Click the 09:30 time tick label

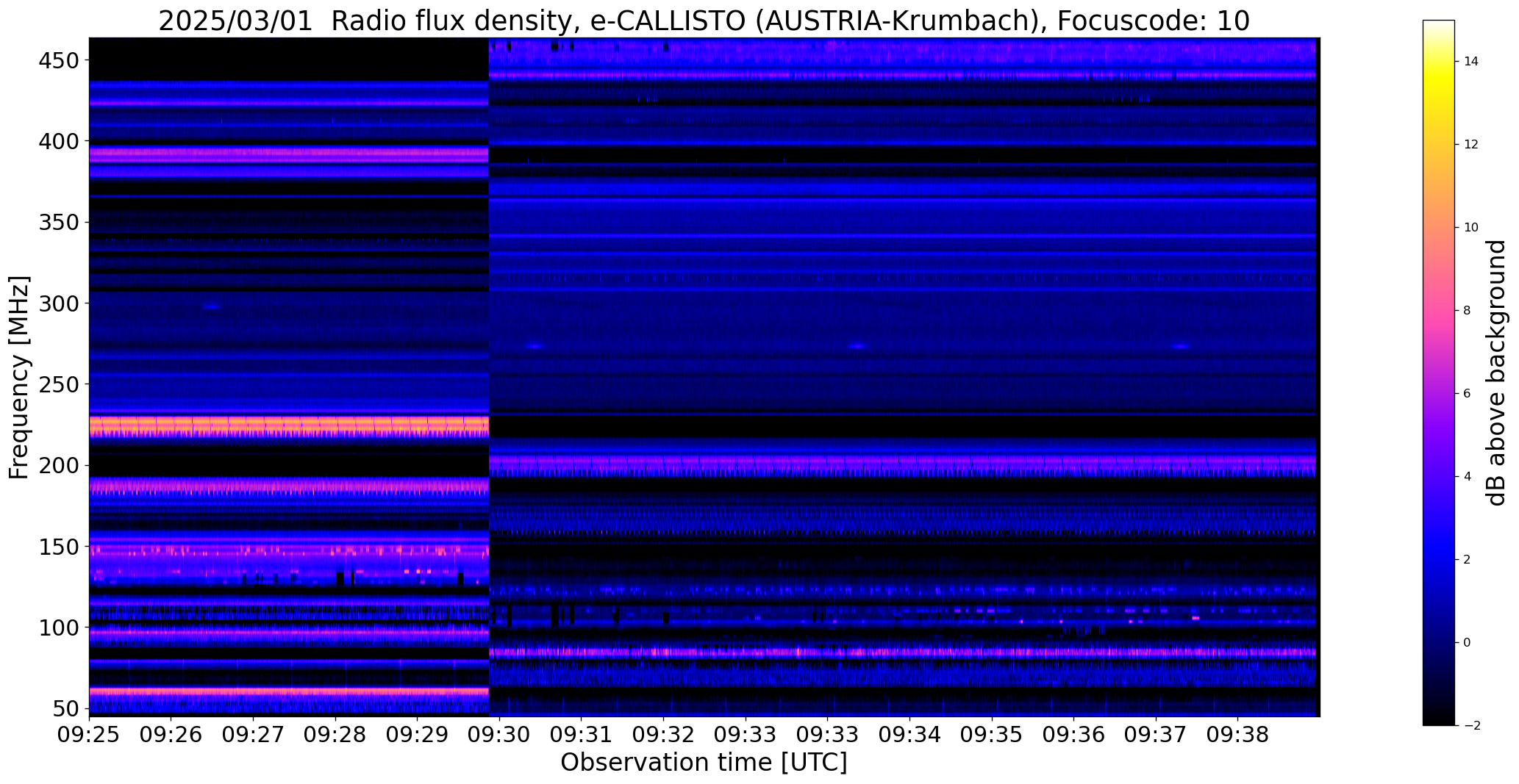(500, 736)
